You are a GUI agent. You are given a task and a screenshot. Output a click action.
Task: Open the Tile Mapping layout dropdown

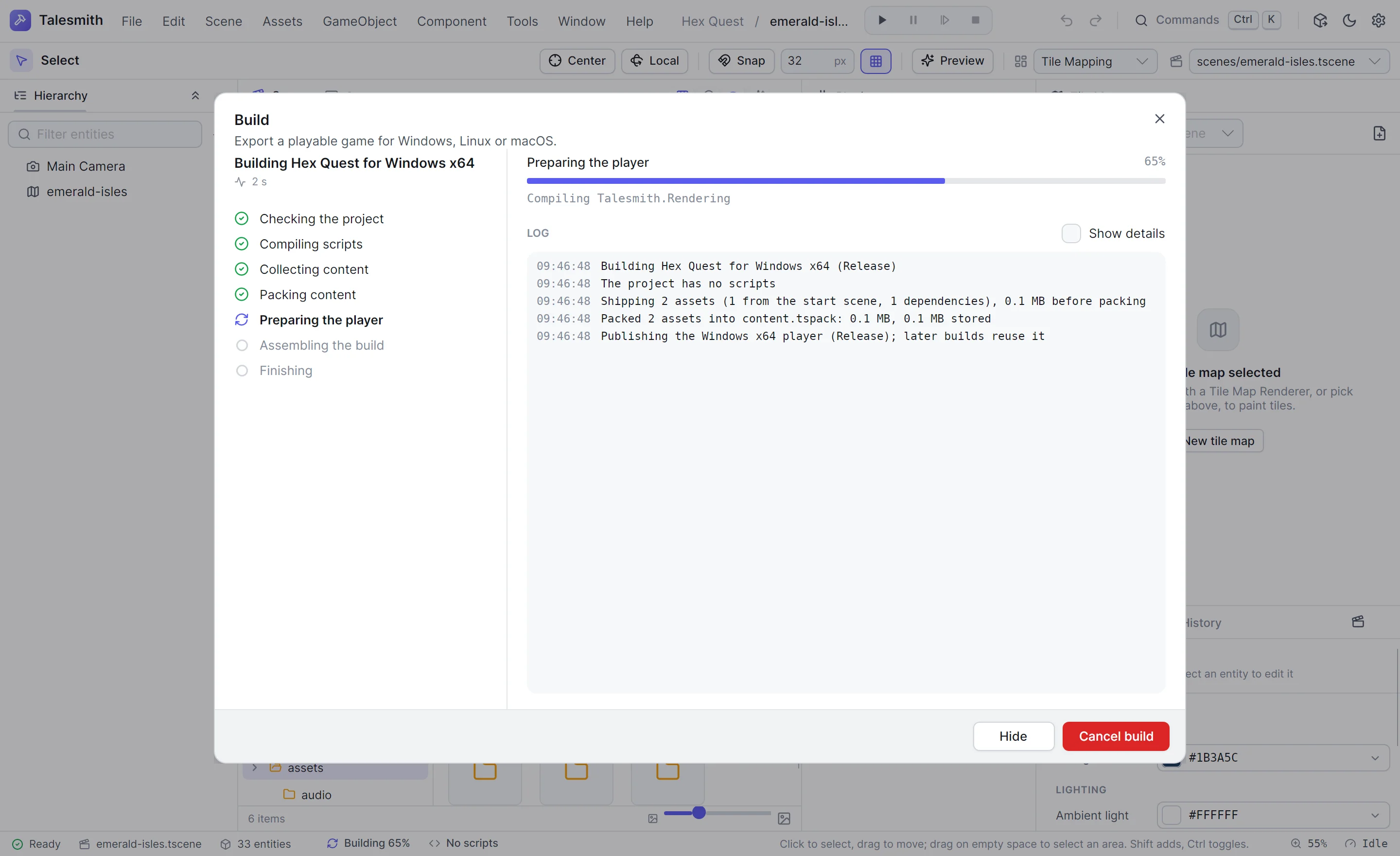coord(1095,61)
